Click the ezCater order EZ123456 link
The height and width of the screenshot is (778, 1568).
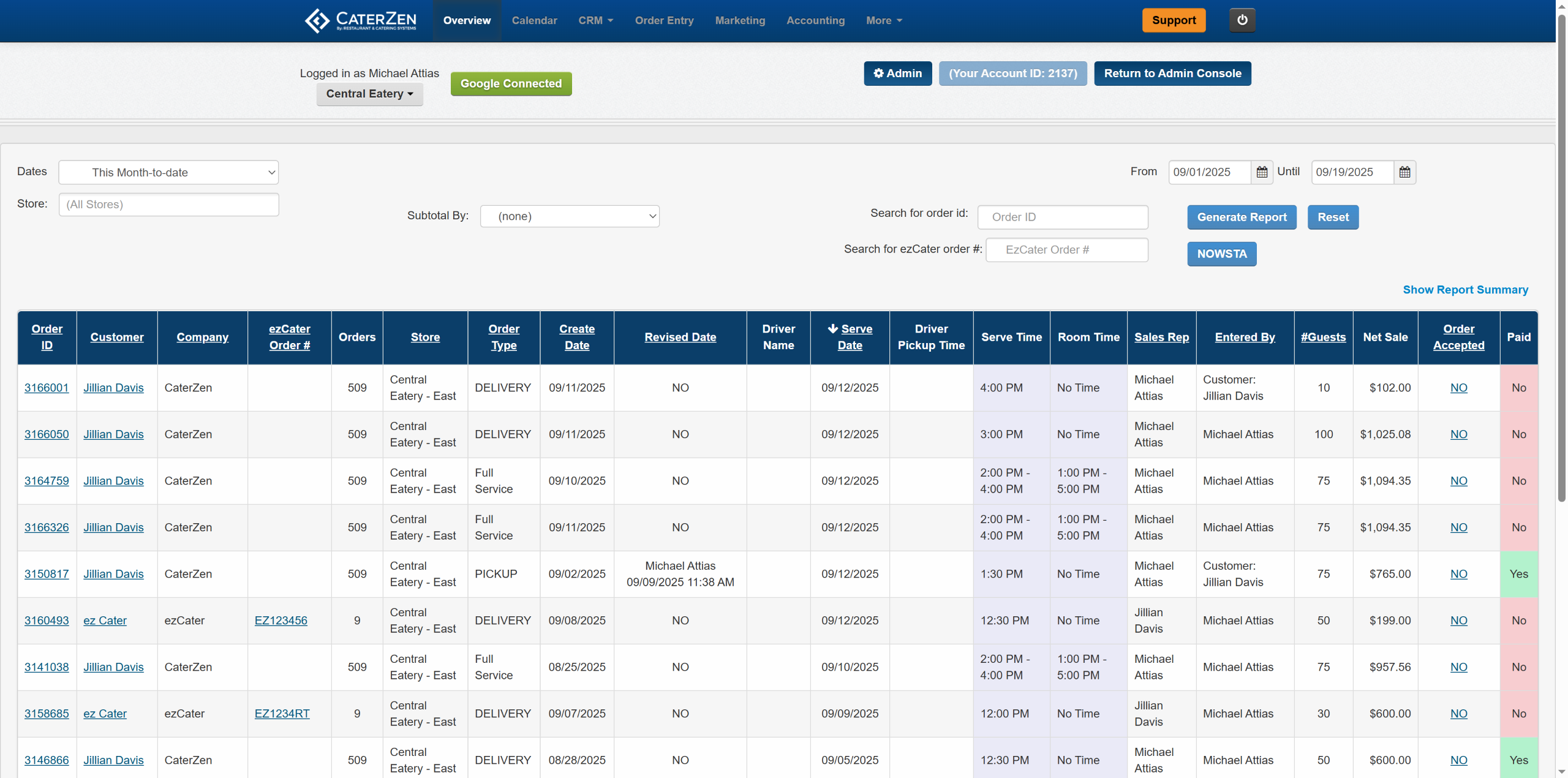coord(281,621)
